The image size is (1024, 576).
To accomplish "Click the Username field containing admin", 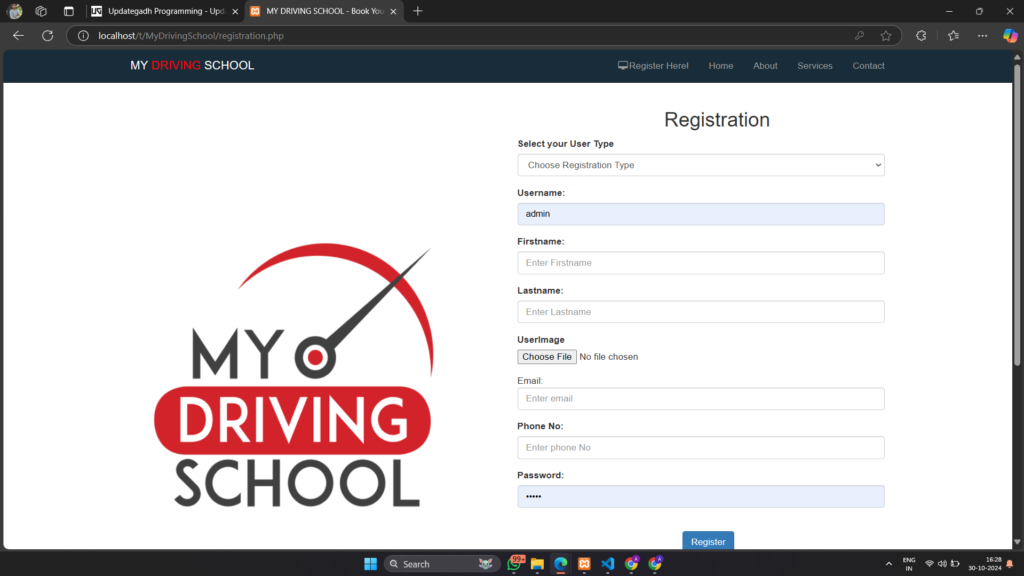I will pos(701,214).
